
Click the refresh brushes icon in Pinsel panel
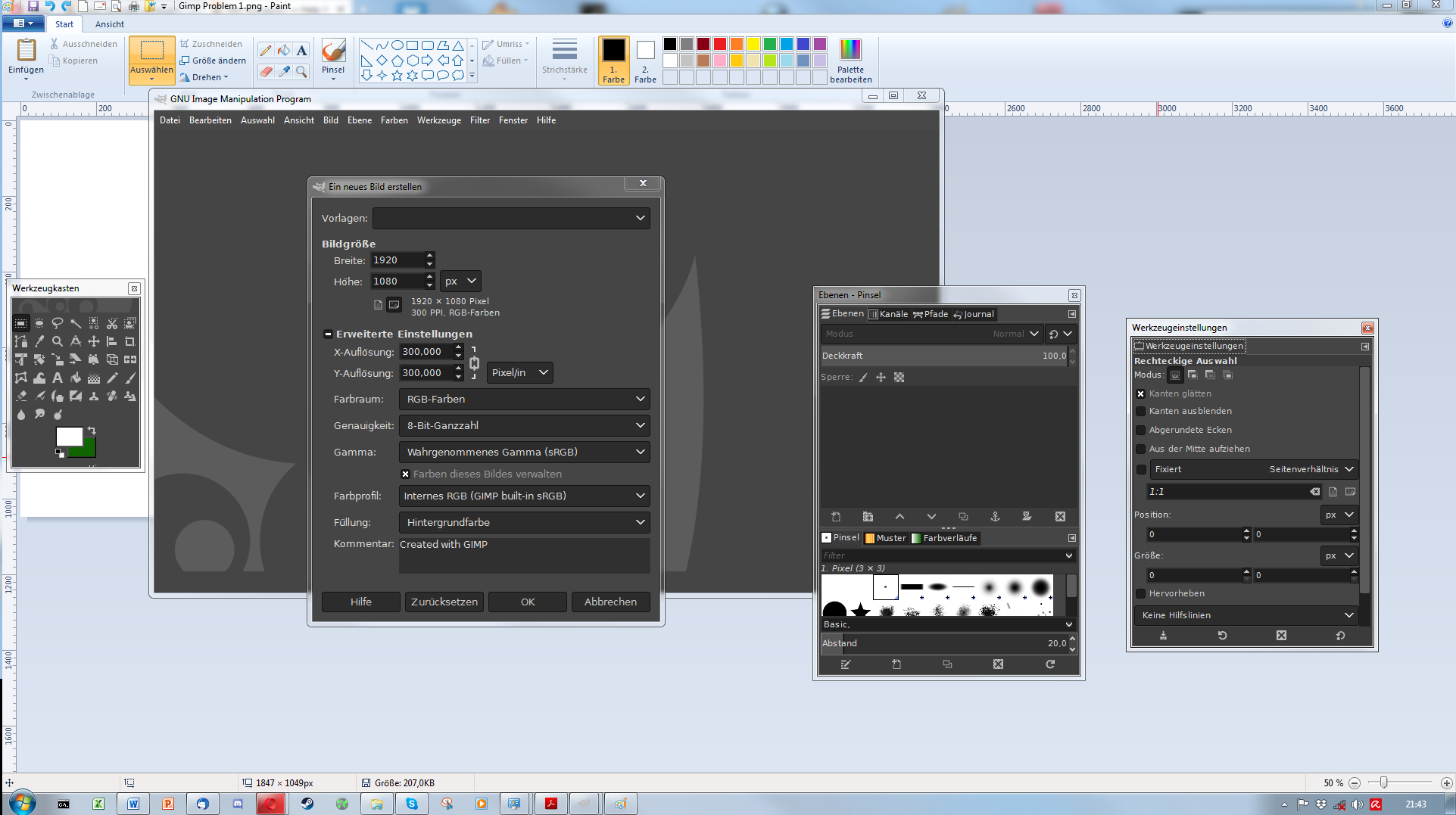pos(1050,664)
